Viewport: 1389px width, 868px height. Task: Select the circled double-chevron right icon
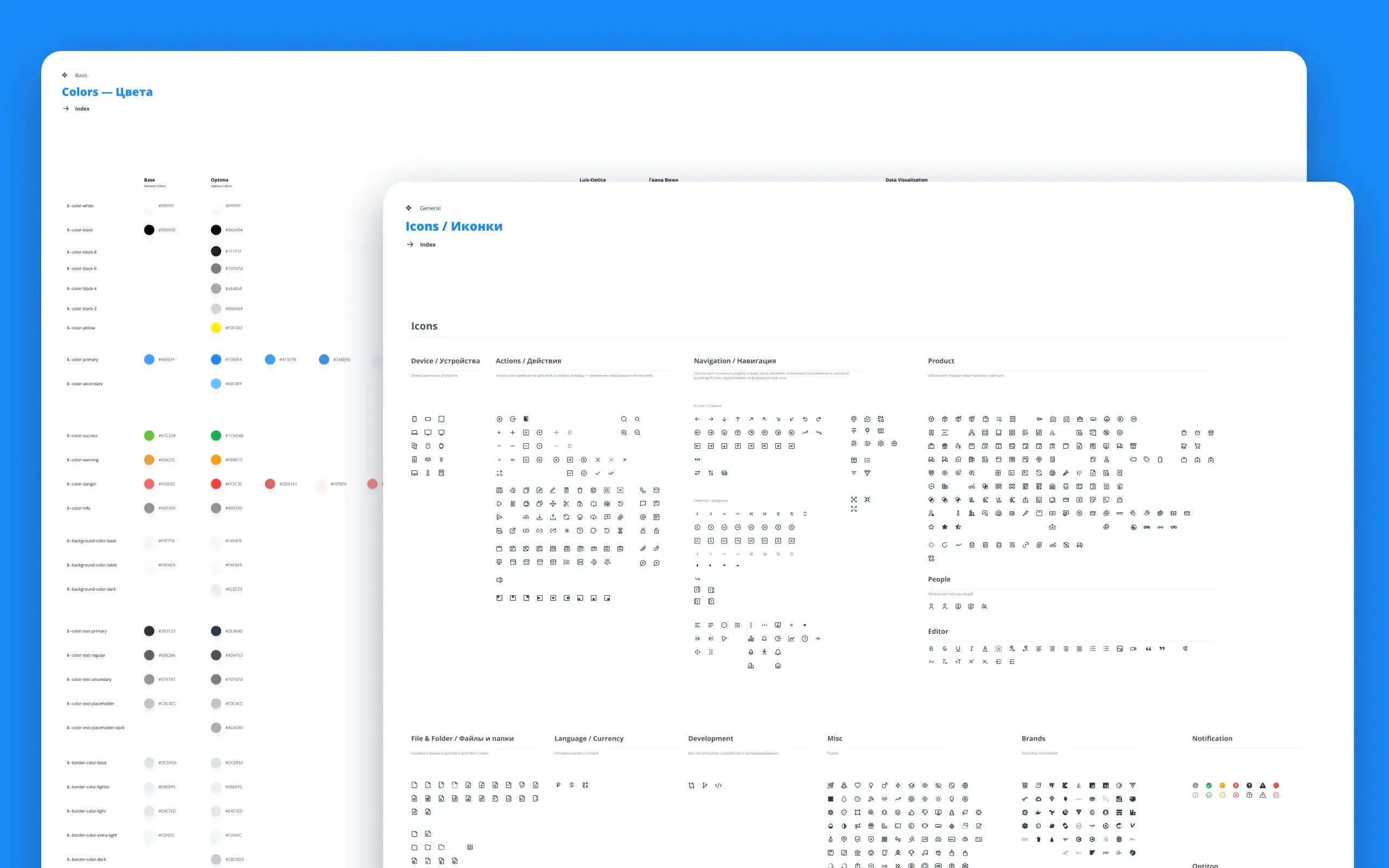pyautogui.click(x=764, y=527)
